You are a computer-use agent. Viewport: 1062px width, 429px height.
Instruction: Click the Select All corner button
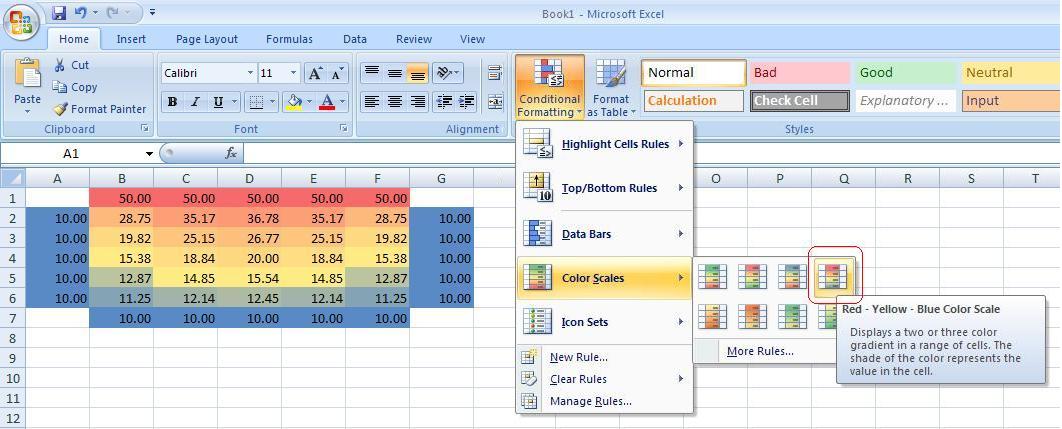click(x=12, y=178)
